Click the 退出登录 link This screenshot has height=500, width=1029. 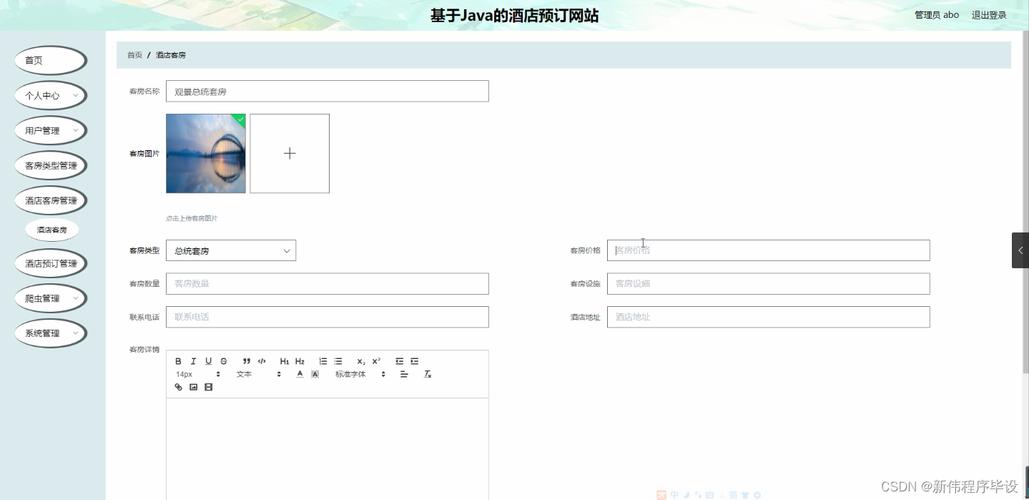988,15
